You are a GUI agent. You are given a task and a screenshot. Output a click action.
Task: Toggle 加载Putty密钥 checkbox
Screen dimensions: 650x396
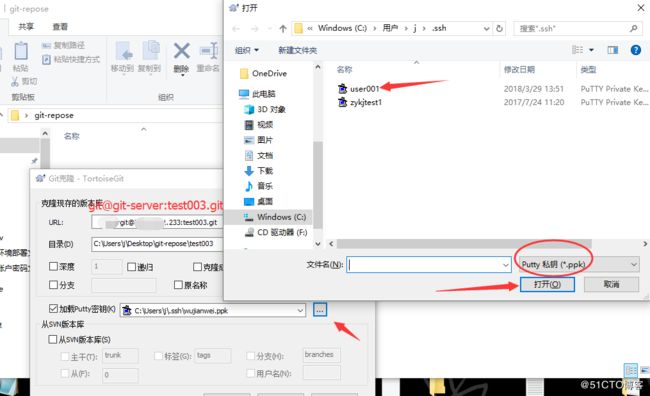(53, 309)
